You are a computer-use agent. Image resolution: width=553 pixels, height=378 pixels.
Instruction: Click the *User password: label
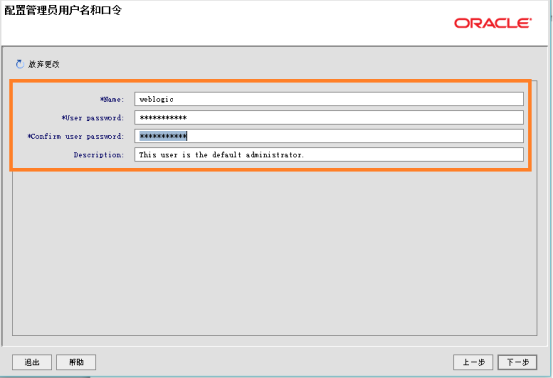(93, 118)
